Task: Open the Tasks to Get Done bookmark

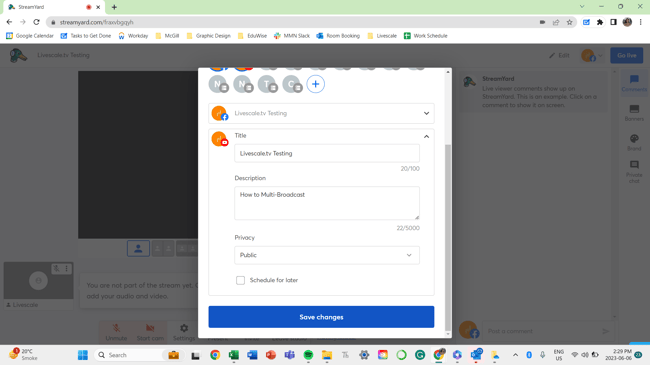Action: click(x=86, y=36)
